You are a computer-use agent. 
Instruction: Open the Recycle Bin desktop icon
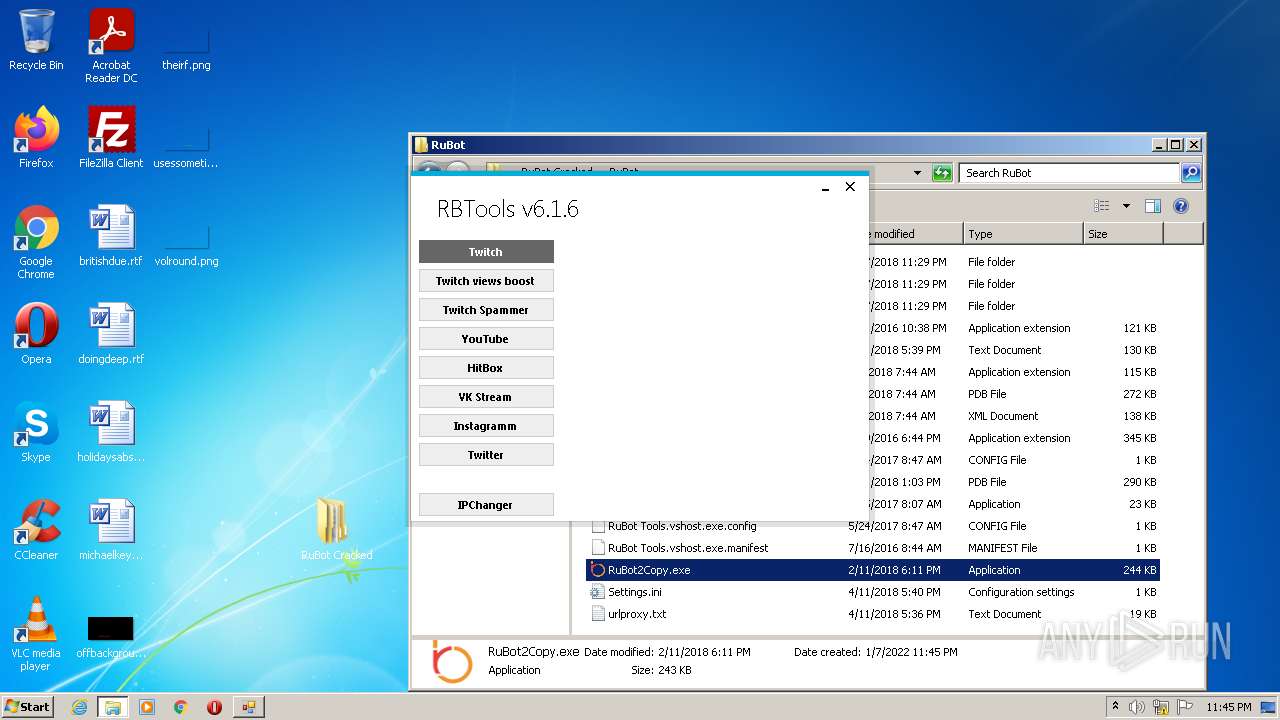(36, 40)
